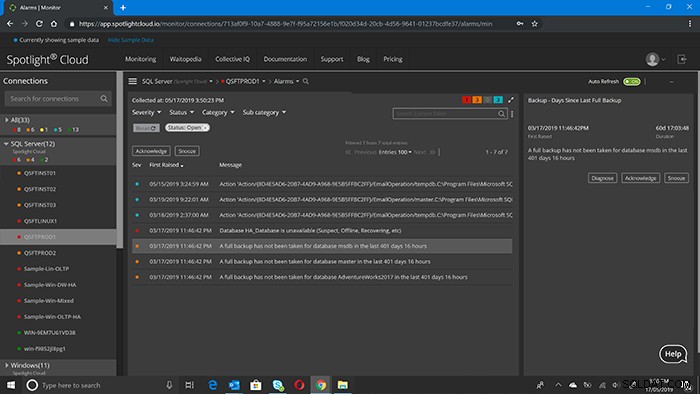Click the Reset filters button
This screenshot has width=700, height=394.
coord(146,128)
